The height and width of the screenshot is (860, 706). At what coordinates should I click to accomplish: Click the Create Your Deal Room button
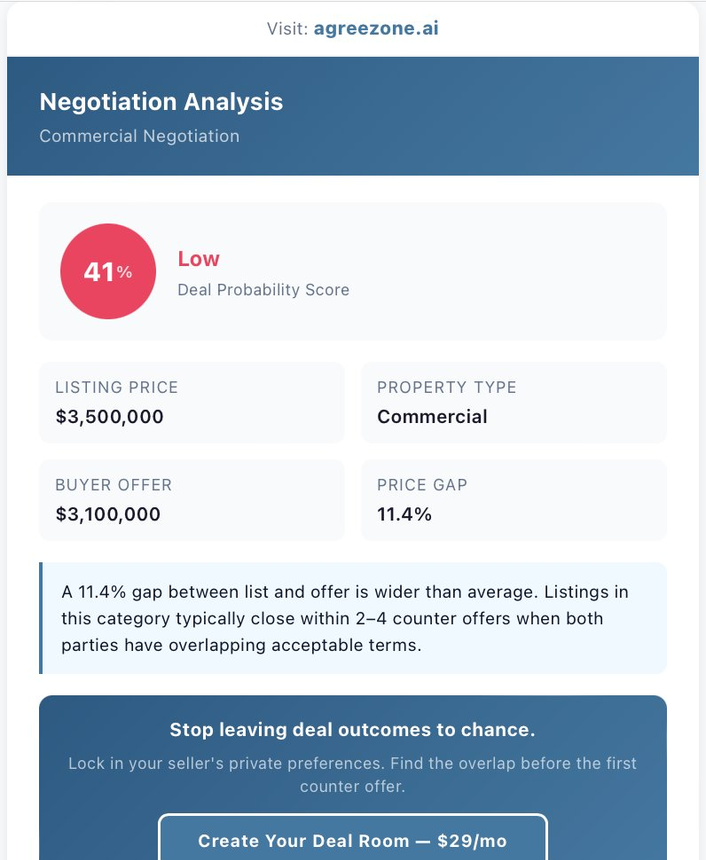point(352,841)
